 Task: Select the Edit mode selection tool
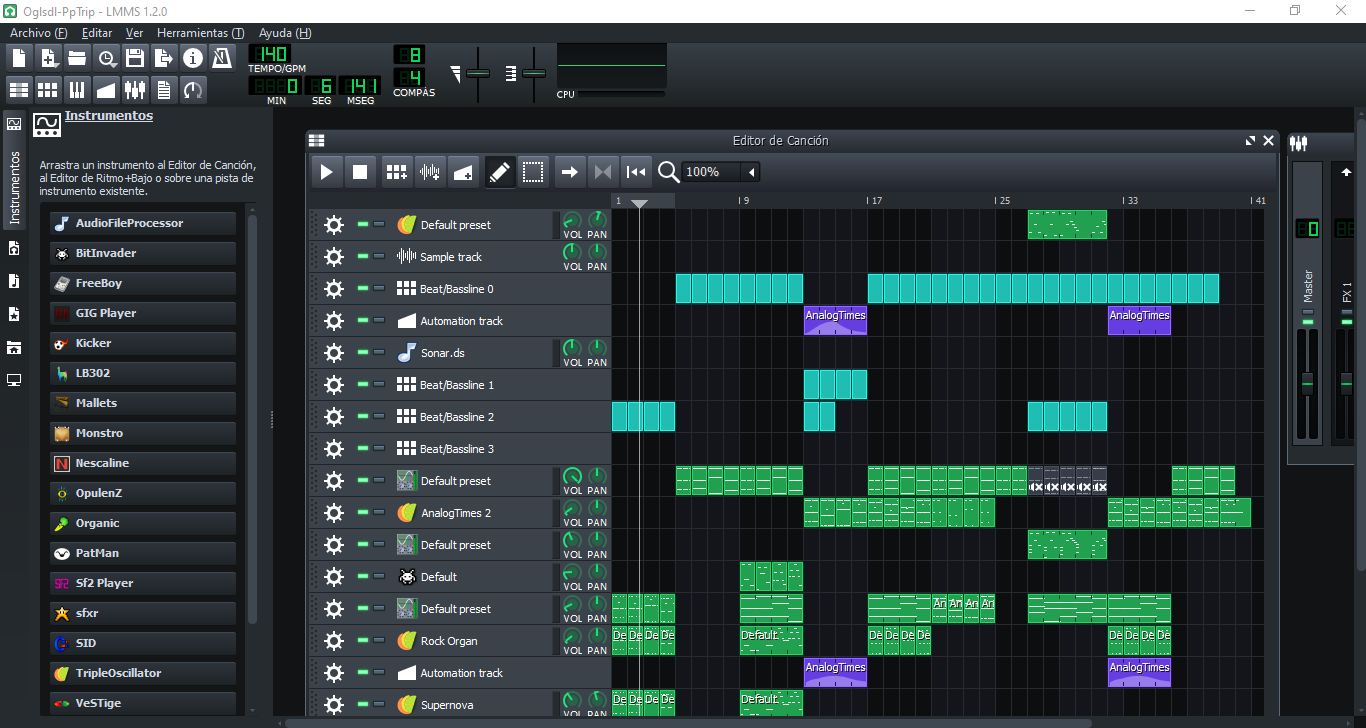[x=533, y=172]
